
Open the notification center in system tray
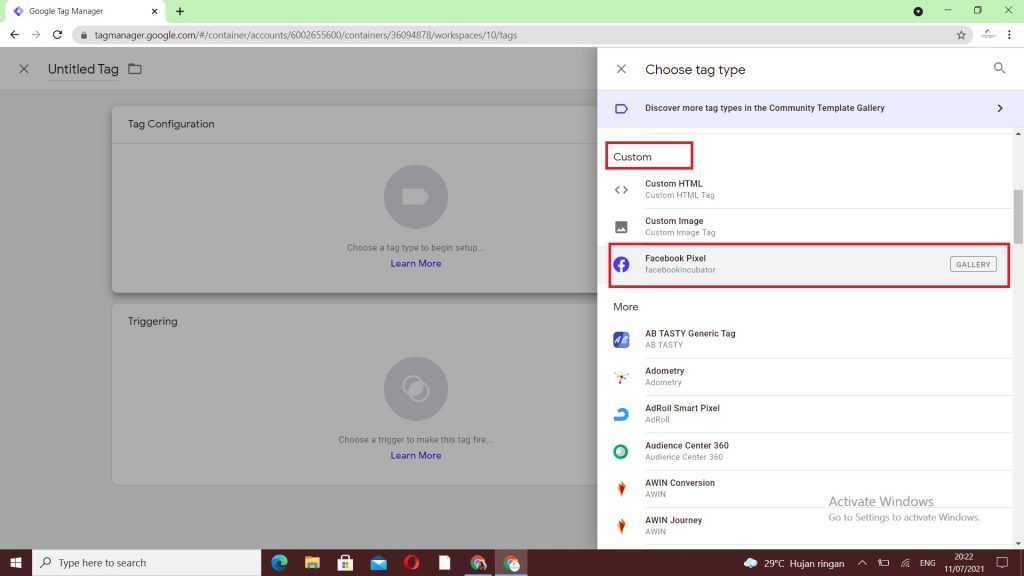(1003, 563)
